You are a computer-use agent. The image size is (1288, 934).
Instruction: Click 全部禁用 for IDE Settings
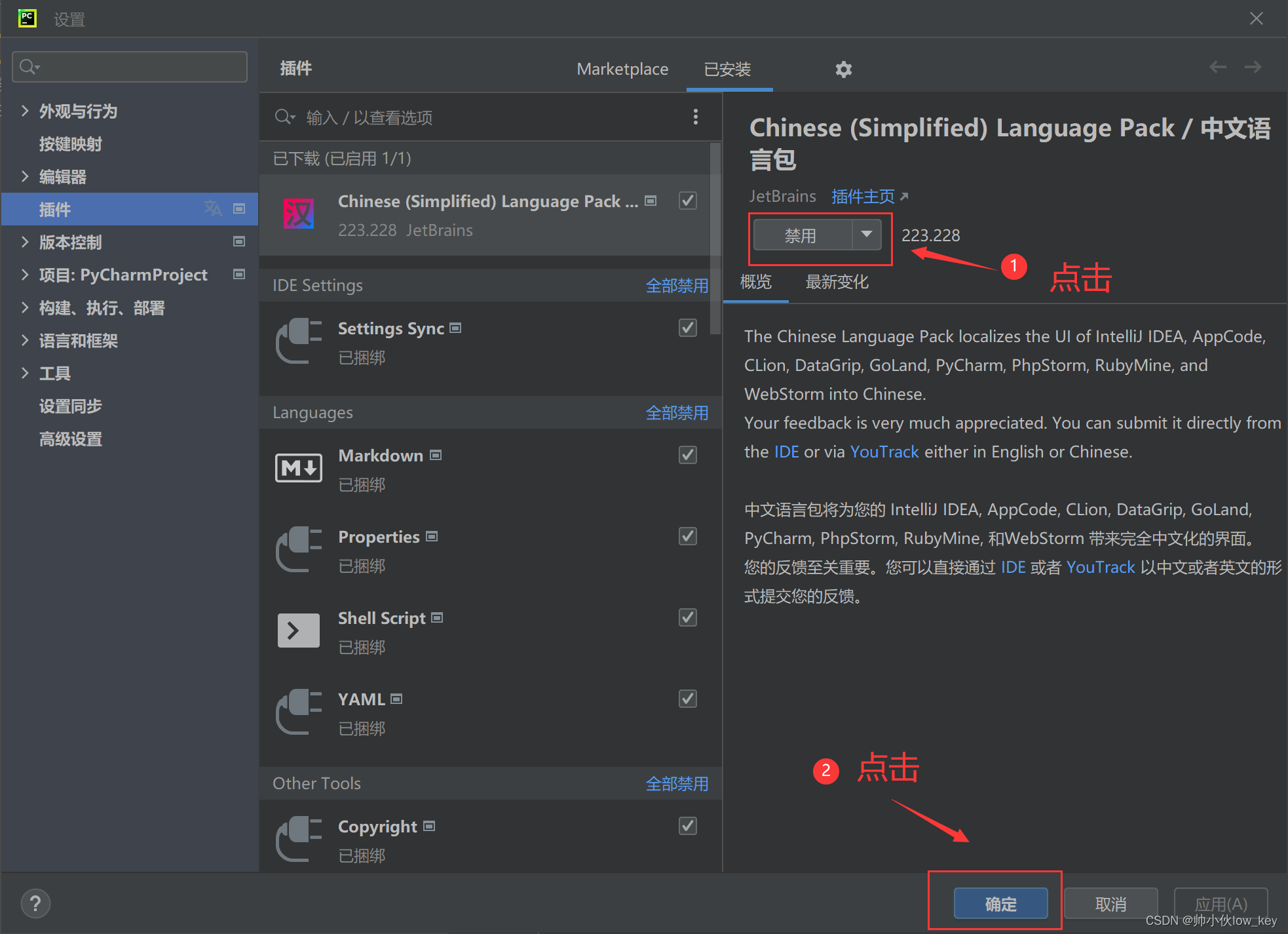click(x=677, y=285)
